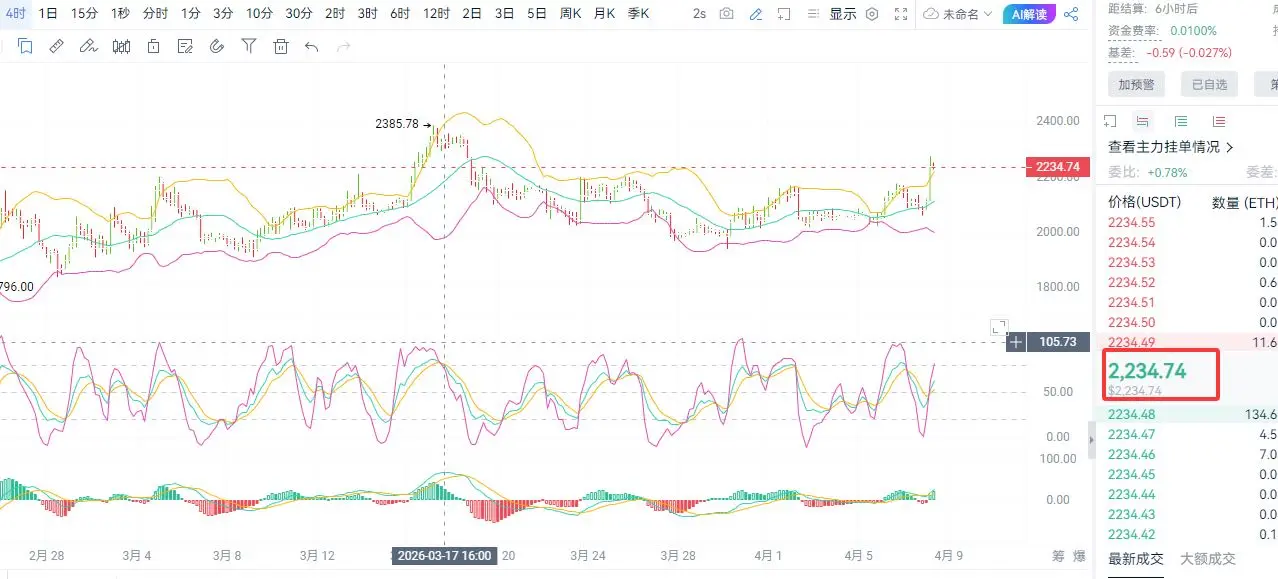
Task: Expand 查看主力挂单情况 link
Action: (1171, 147)
